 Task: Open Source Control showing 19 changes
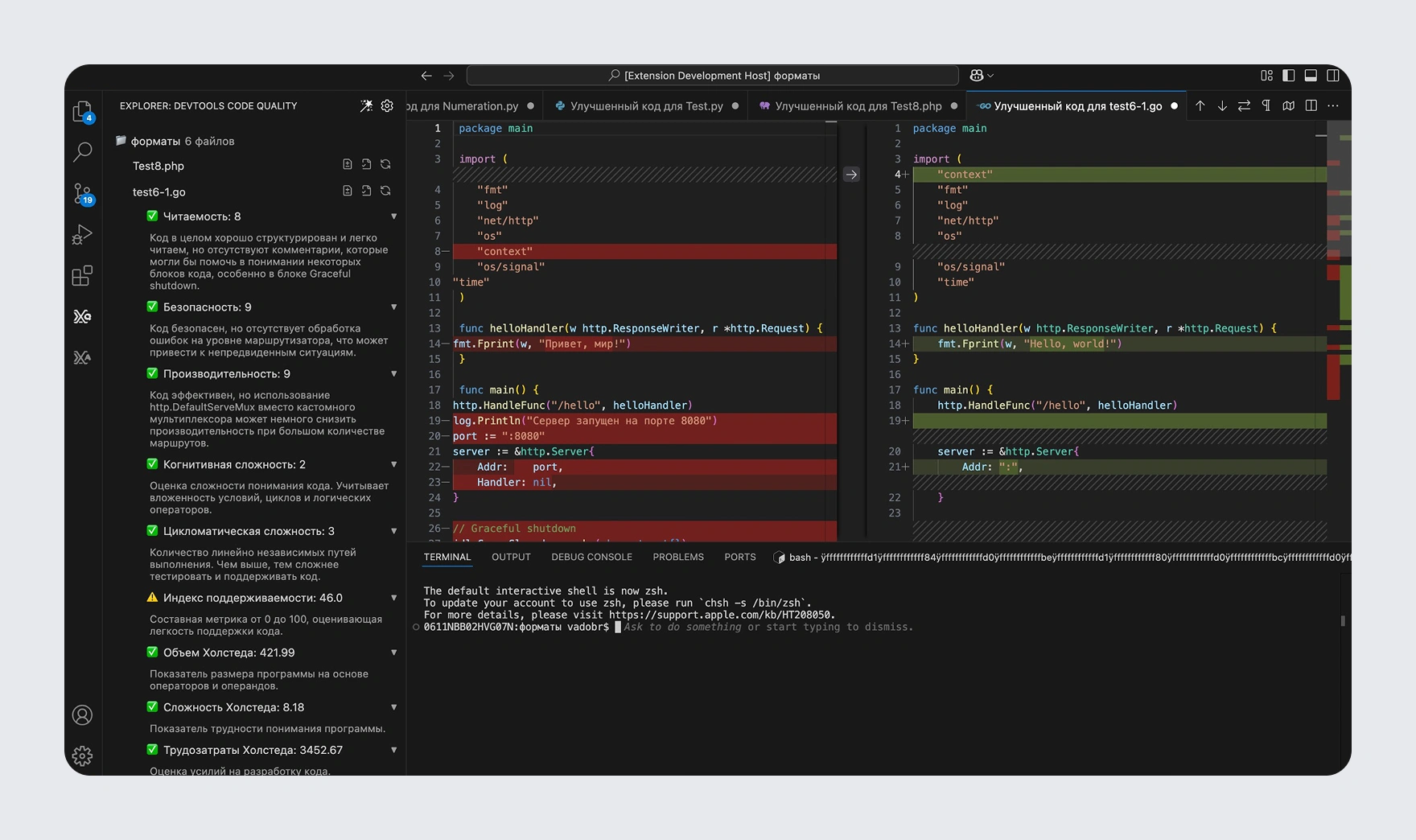(x=82, y=194)
